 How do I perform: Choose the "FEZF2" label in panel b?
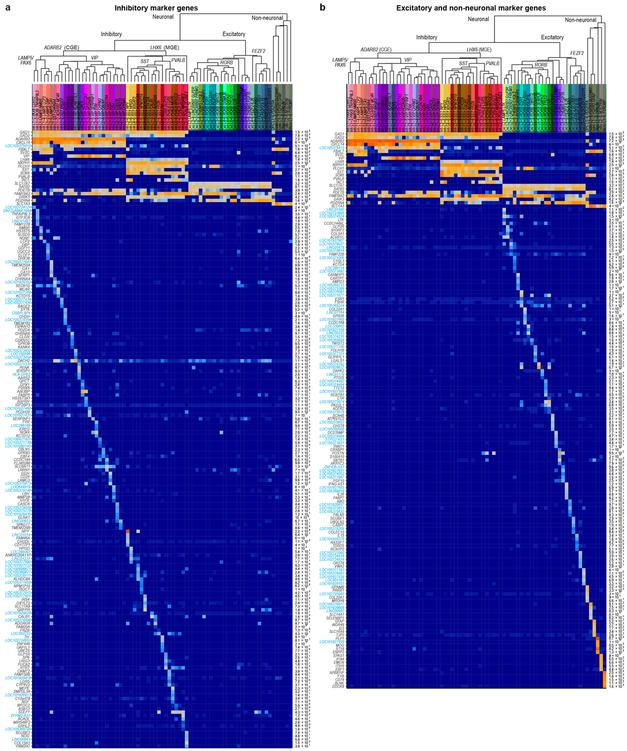(x=576, y=53)
